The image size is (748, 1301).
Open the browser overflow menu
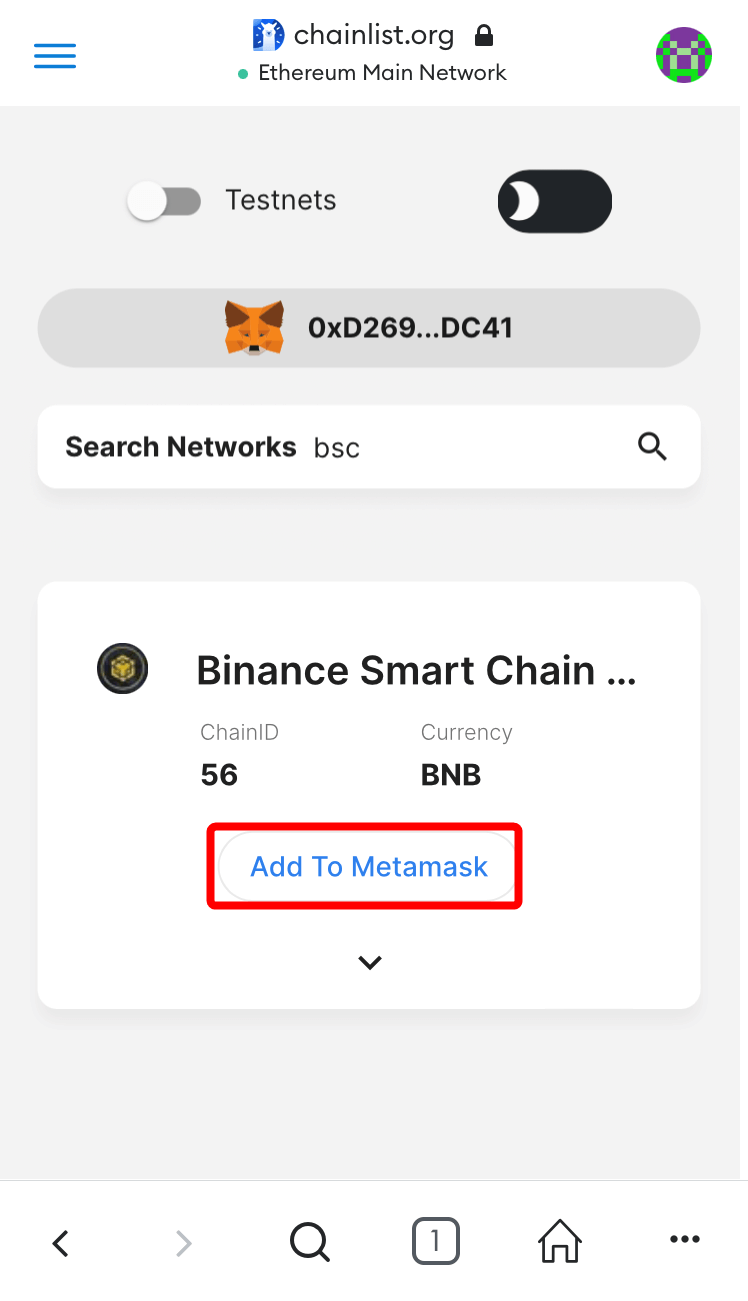pos(684,1241)
